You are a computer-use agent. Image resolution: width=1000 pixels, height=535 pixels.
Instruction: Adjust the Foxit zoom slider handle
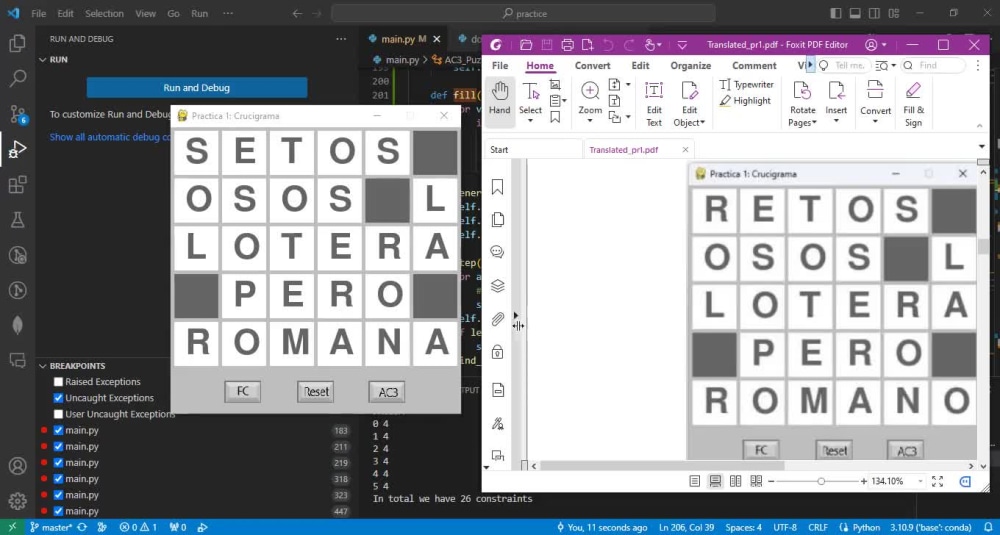coord(821,481)
